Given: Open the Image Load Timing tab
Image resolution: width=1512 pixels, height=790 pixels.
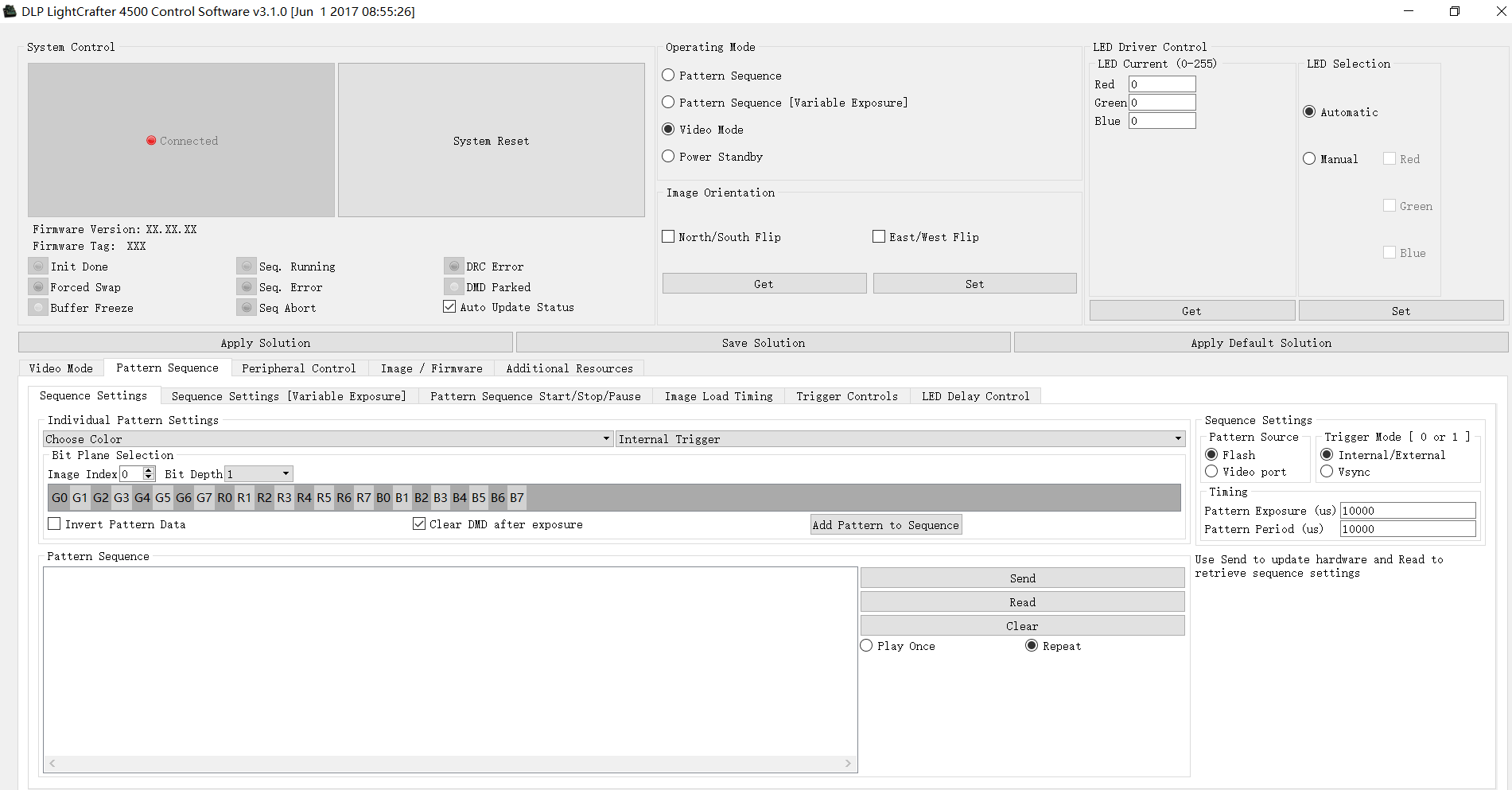Looking at the screenshot, I should 719,396.
